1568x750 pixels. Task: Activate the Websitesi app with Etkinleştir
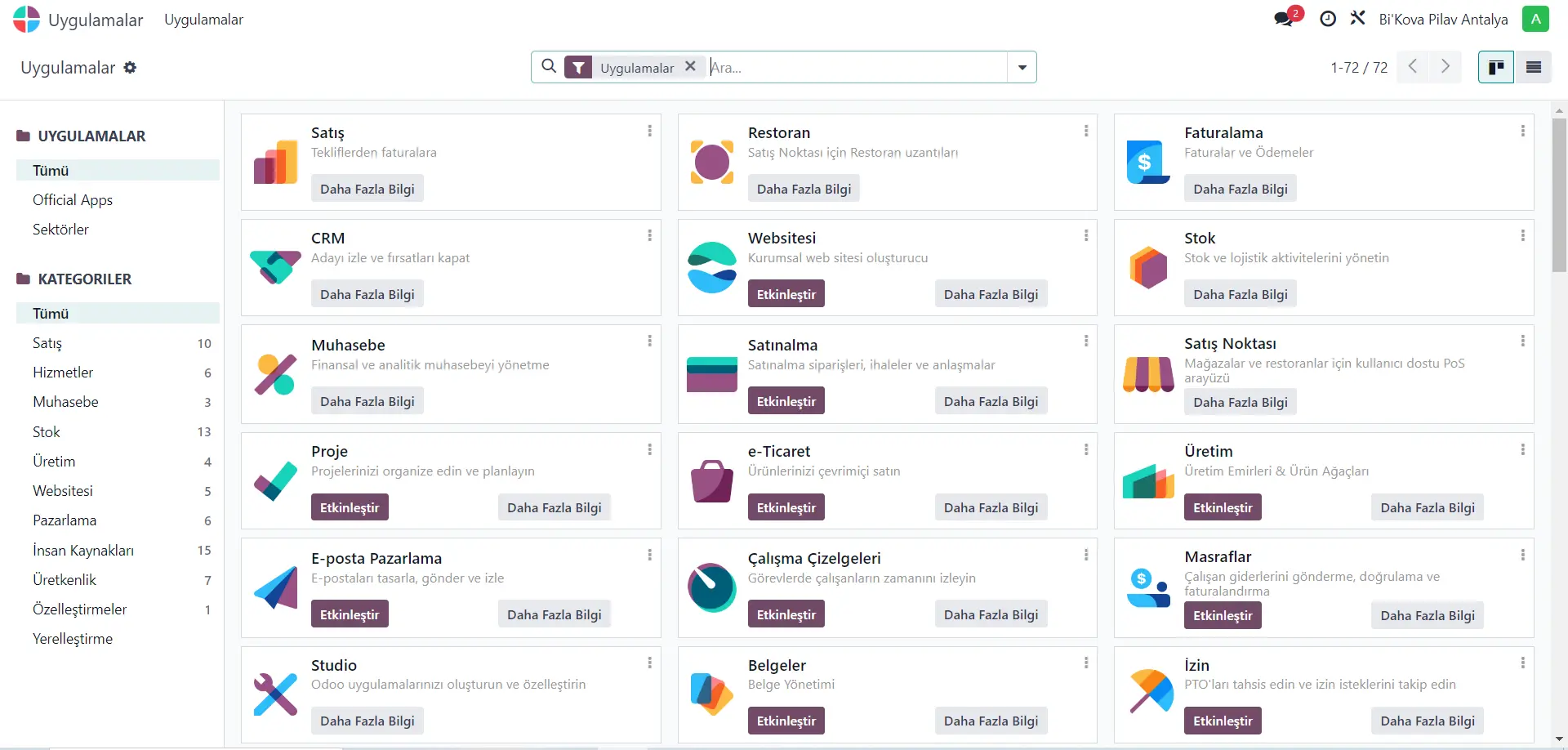(786, 294)
